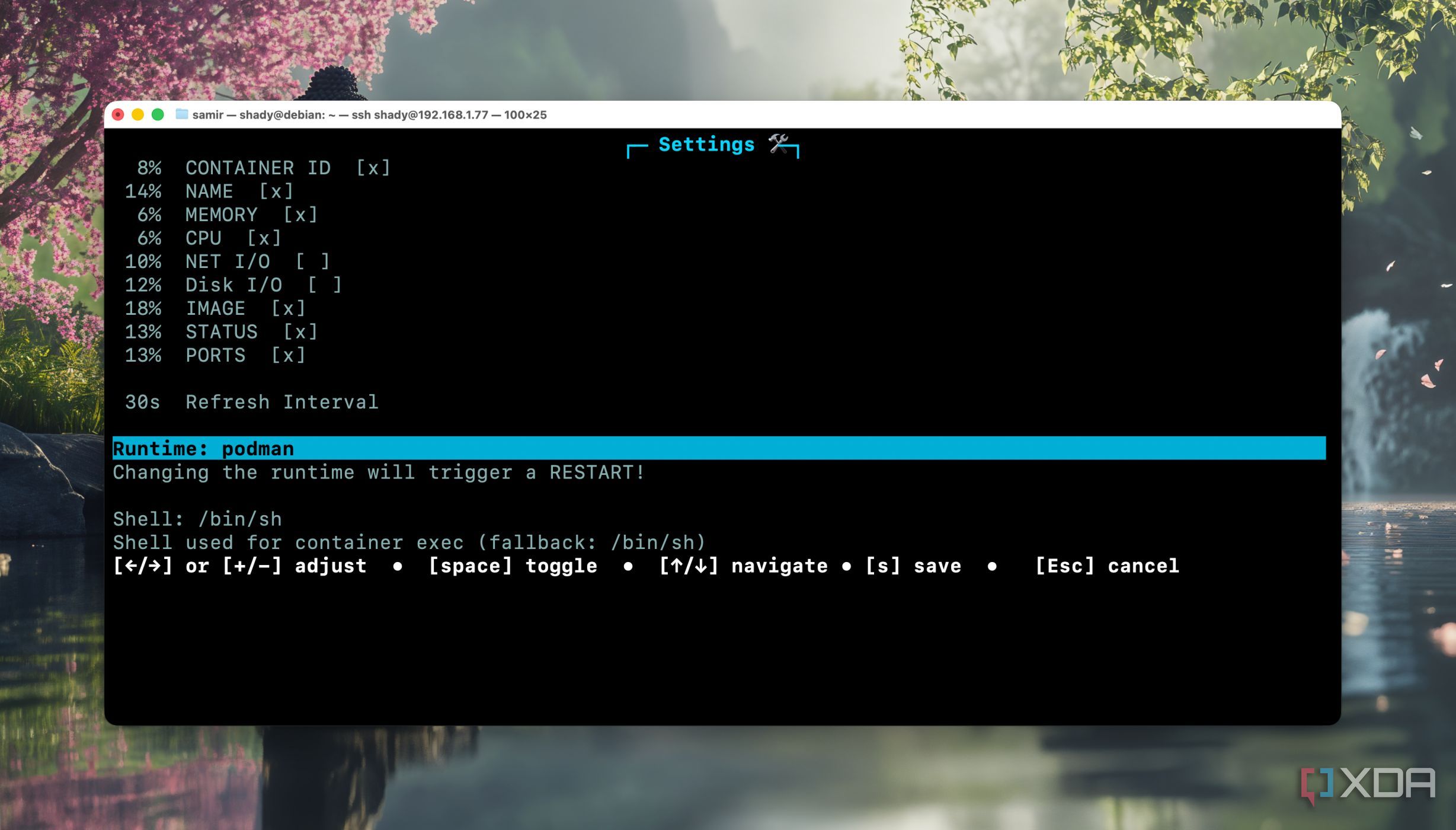Maximize the terminal with the green button
Image resolution: width=1456 pixels, height=830 pixels.
coord(158,114)
